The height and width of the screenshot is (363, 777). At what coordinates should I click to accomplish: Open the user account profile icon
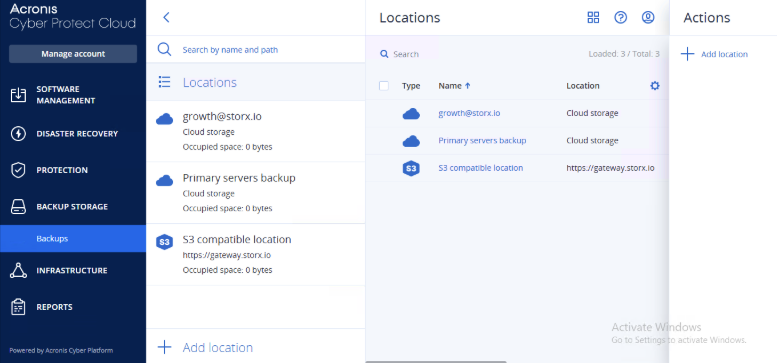648,18
